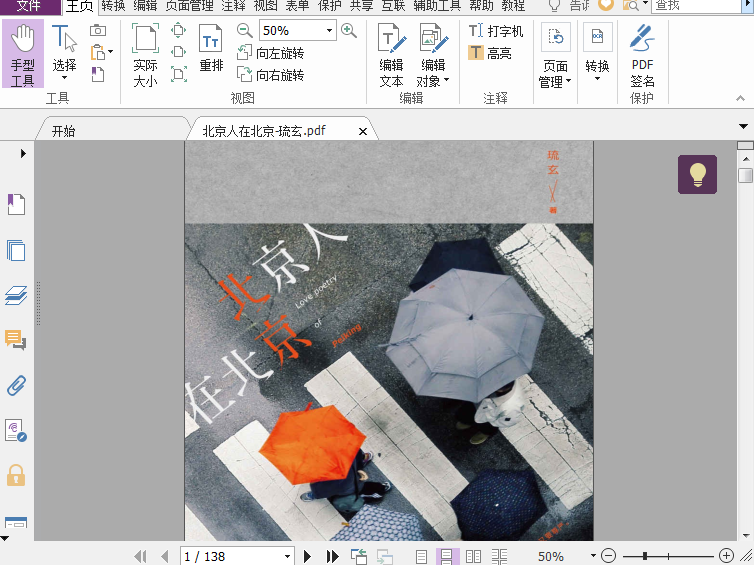
Task: Collapse the ribbon with the up chevron
Action: coord(741,98)
